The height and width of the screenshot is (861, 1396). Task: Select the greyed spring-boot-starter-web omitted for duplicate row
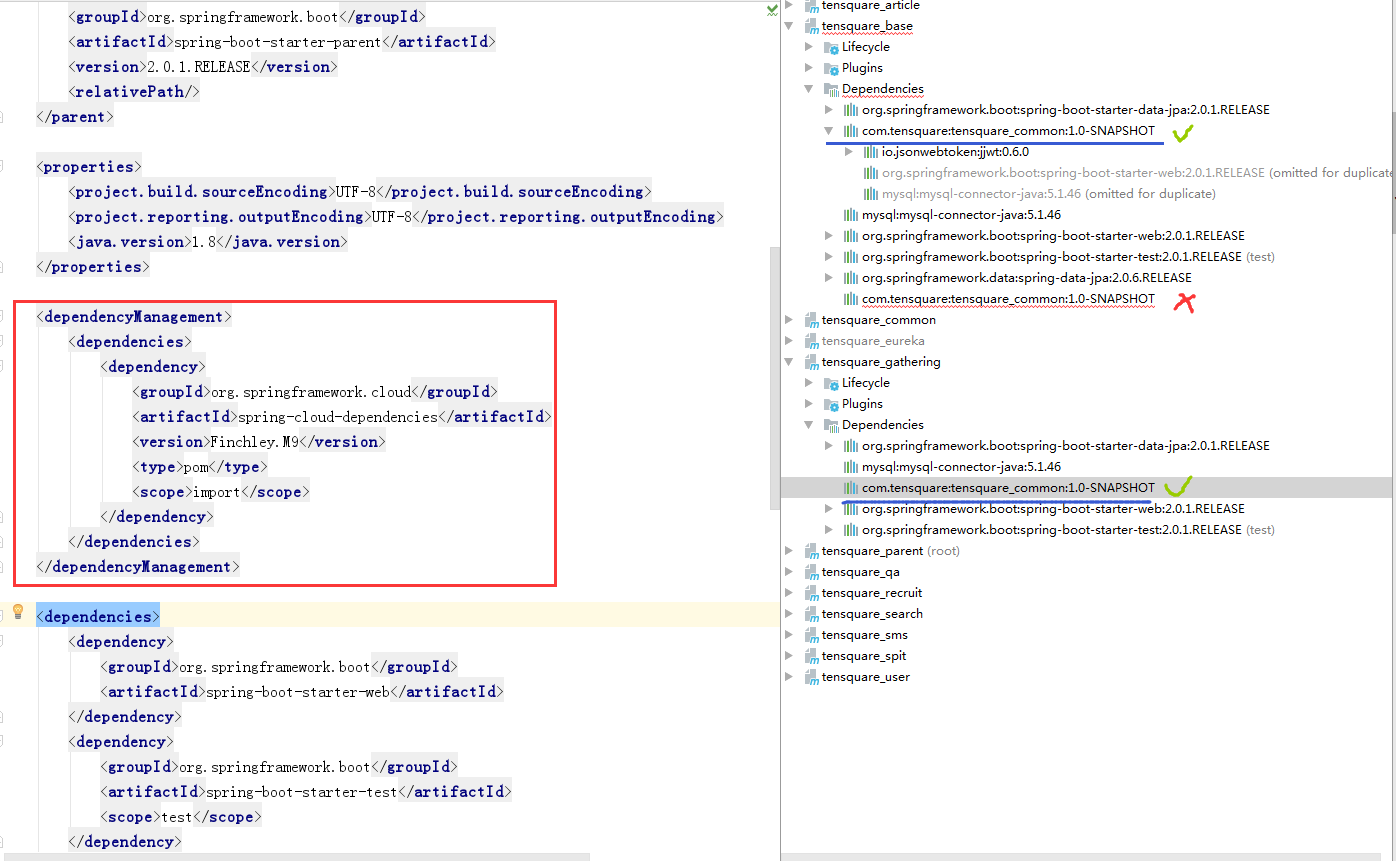point(1088,173)
